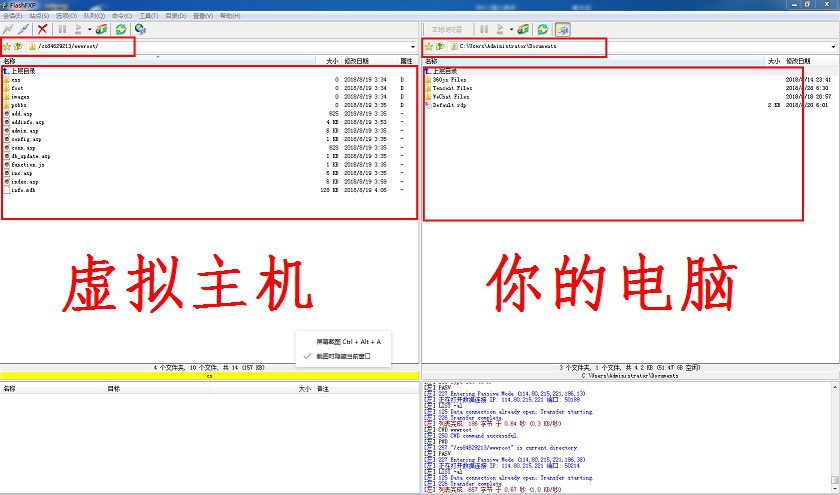The image size is (840, 495).
Task: Open the transfer button dropdown arrow in left toolbar
Action: tap(89, 30)
